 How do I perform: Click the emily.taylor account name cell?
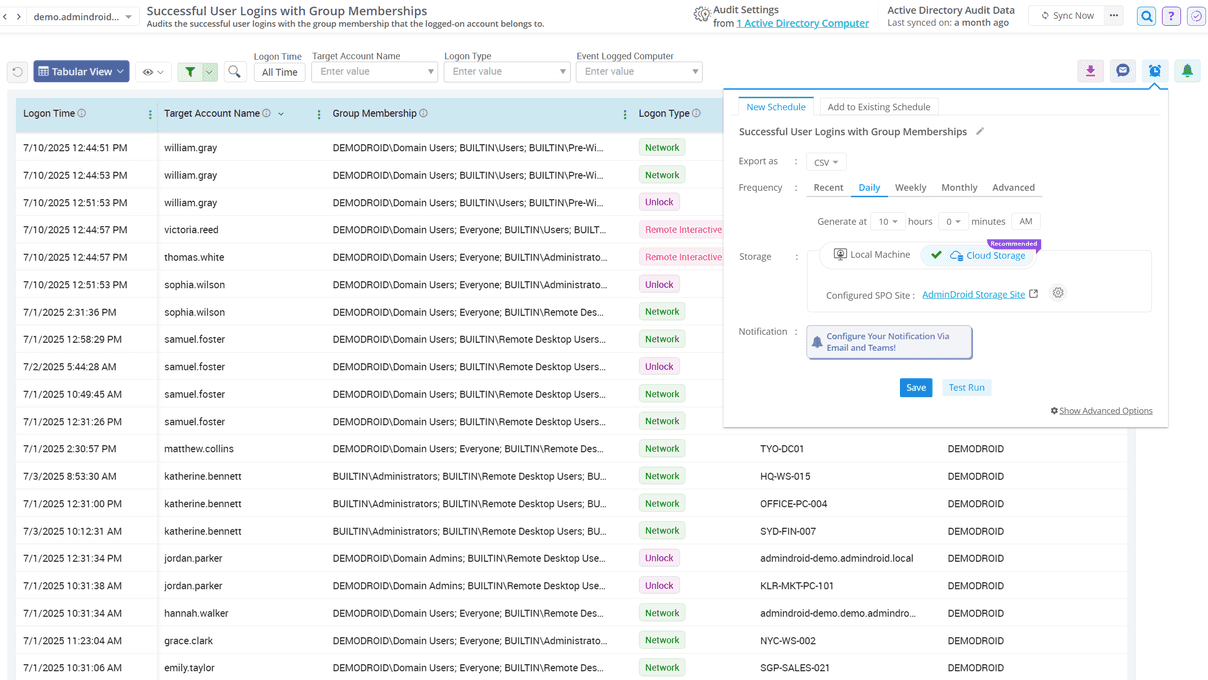pos(189,668)
